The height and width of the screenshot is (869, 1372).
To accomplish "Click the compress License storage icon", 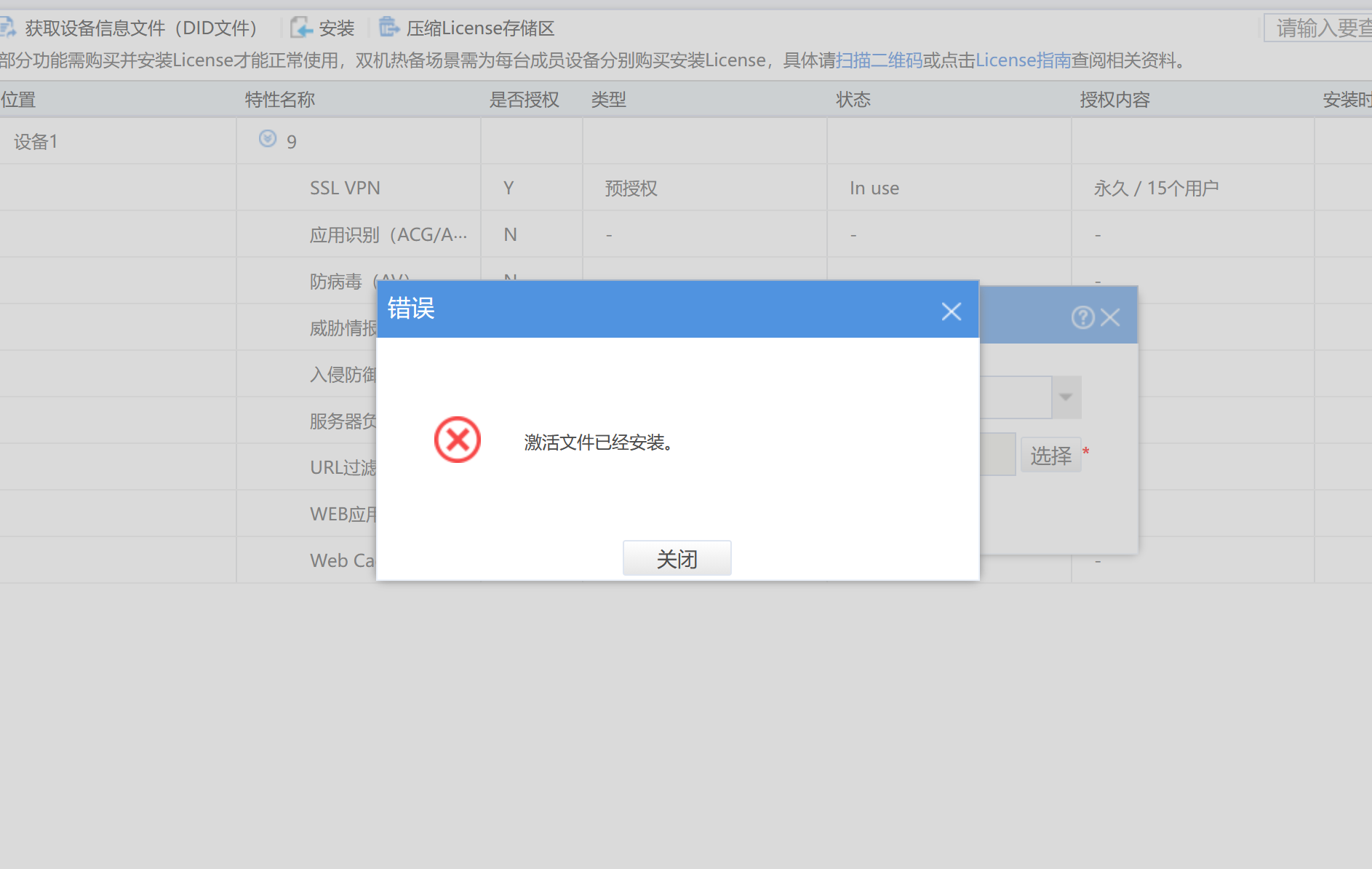I will (x=389, y=28).
